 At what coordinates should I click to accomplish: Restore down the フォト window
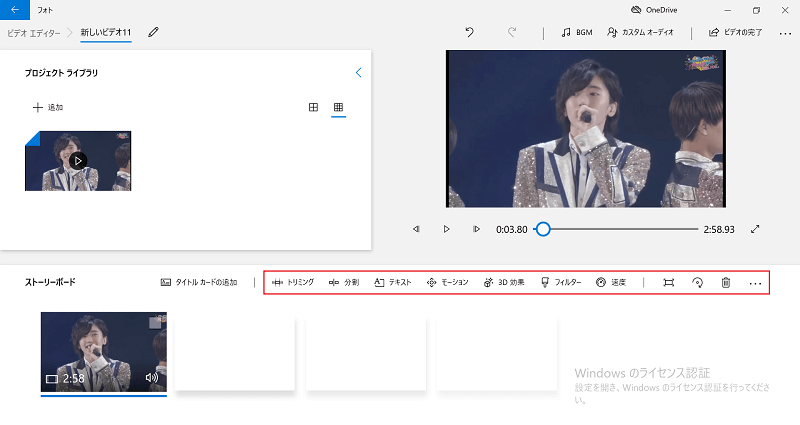756,10
